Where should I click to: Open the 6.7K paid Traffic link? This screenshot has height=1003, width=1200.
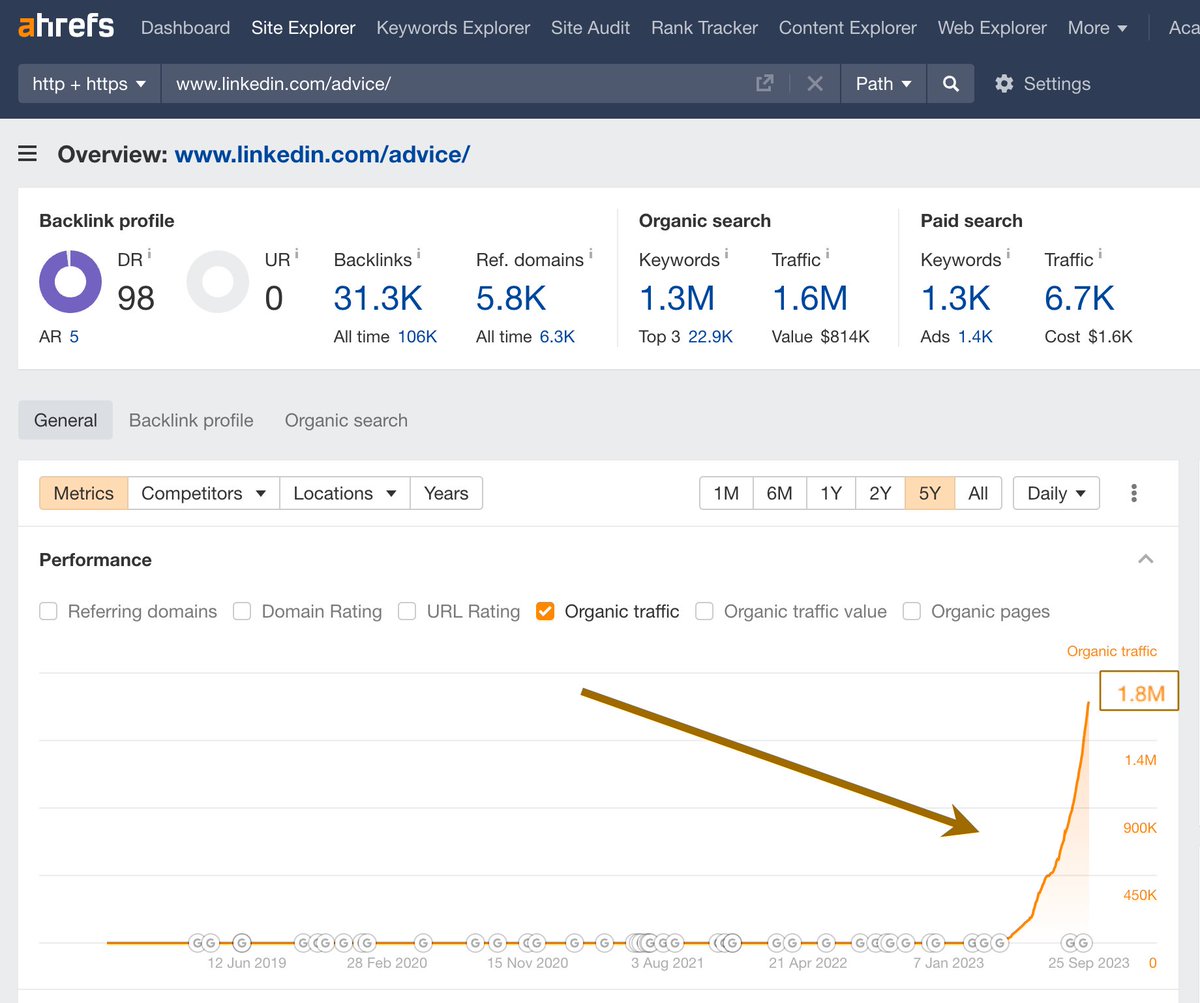pyautogui.click(x=1079, y=298)
